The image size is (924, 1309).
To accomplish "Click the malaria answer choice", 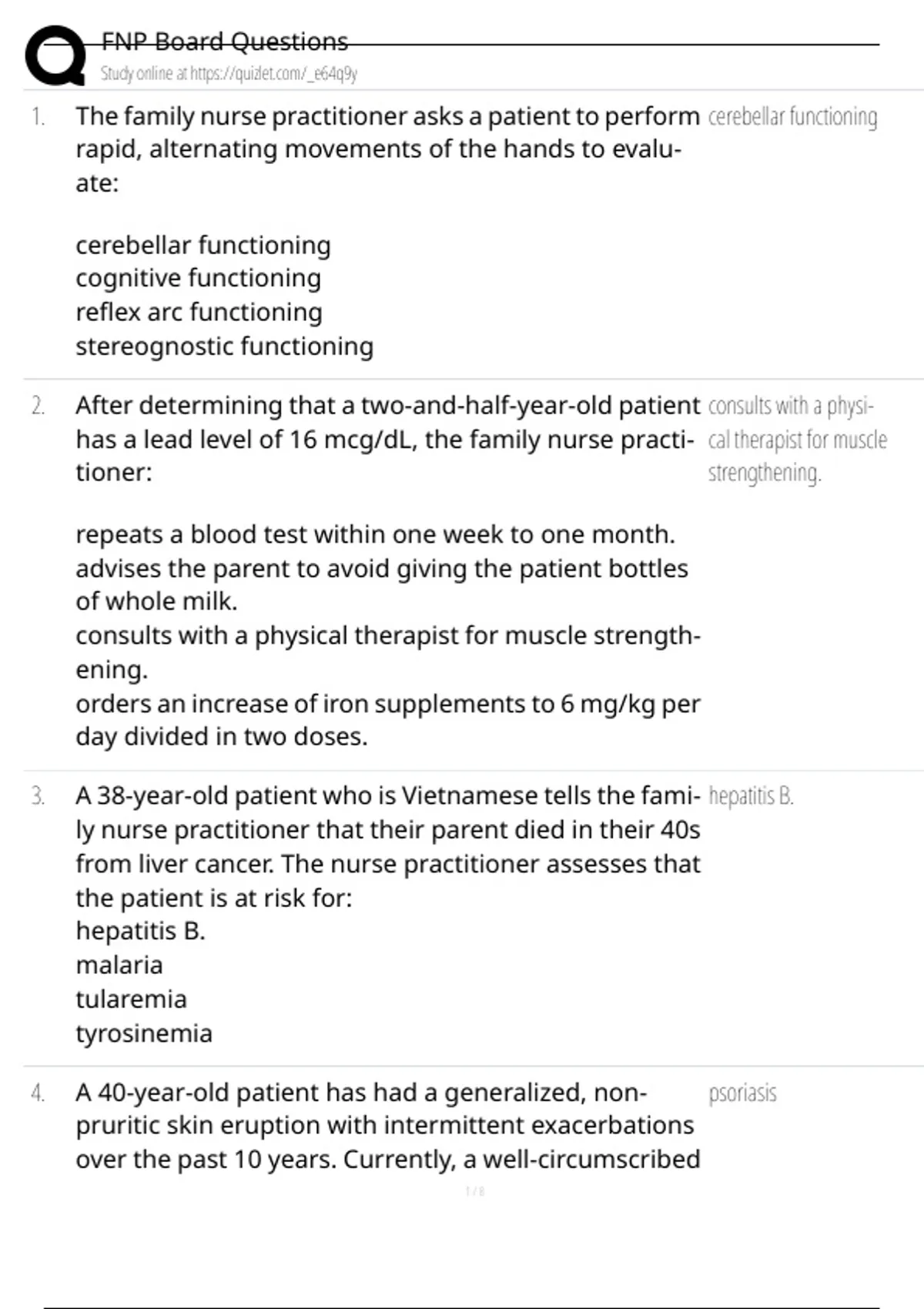I will coord(119,965).
